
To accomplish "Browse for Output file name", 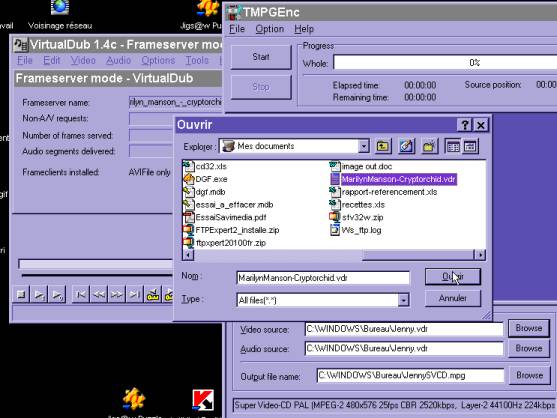I will (x=530, y=375).
